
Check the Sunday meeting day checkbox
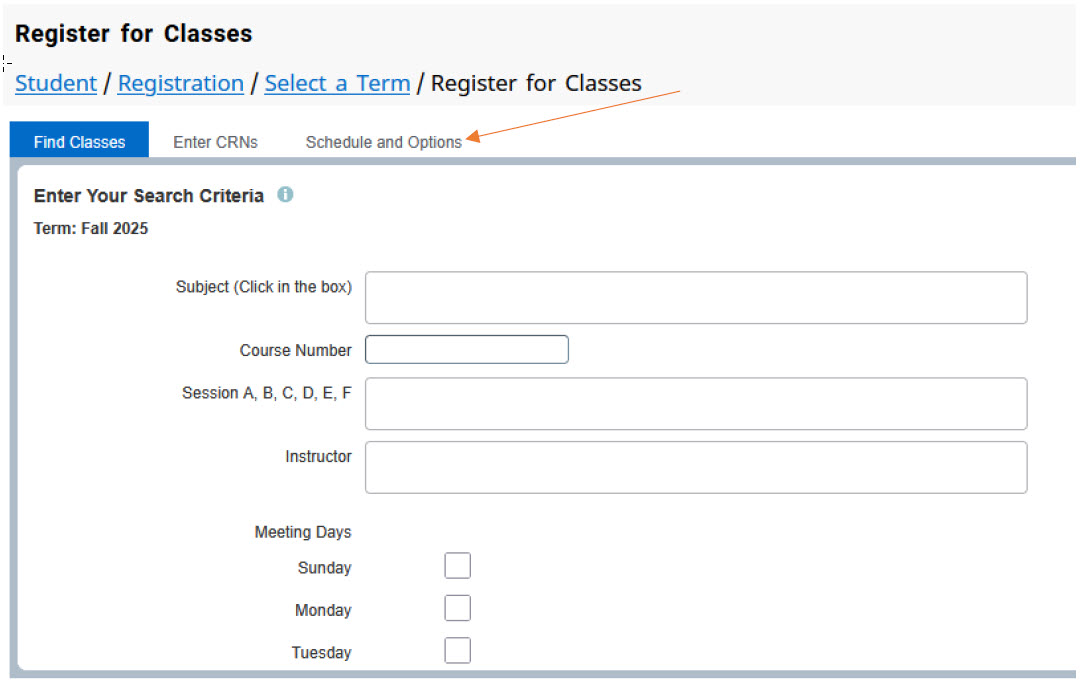tap(457, 565)
